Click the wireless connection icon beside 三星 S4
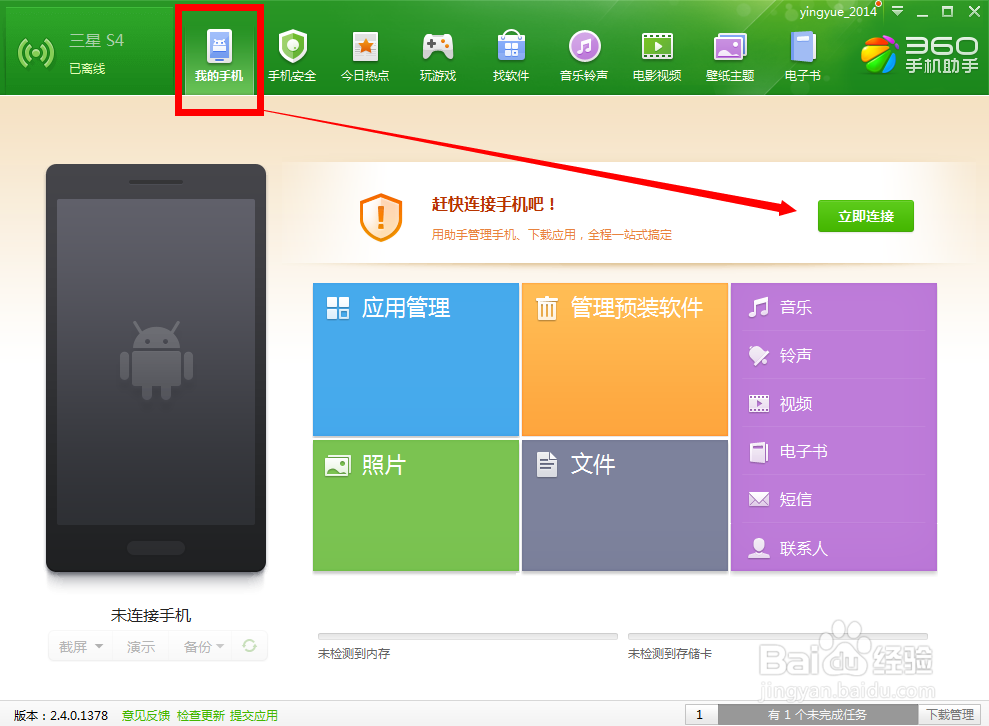This screenshot has width=989, height=726. [36, 52]
